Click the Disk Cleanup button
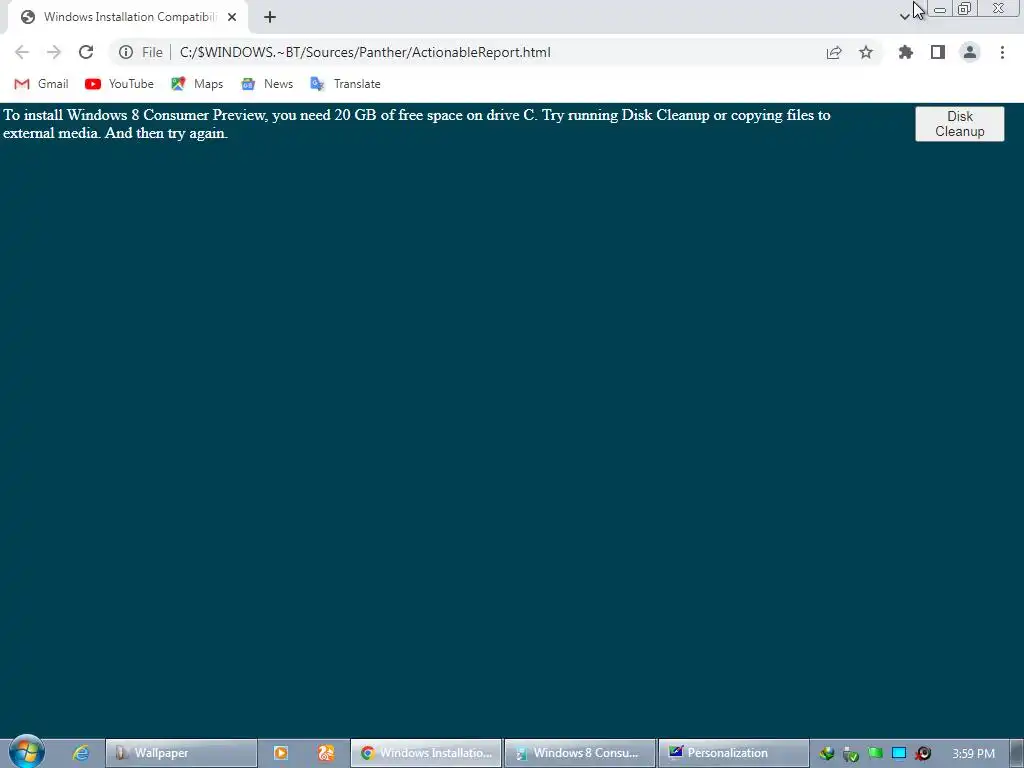This screenshot has height=768, width=1024. [x=959, y=123]
